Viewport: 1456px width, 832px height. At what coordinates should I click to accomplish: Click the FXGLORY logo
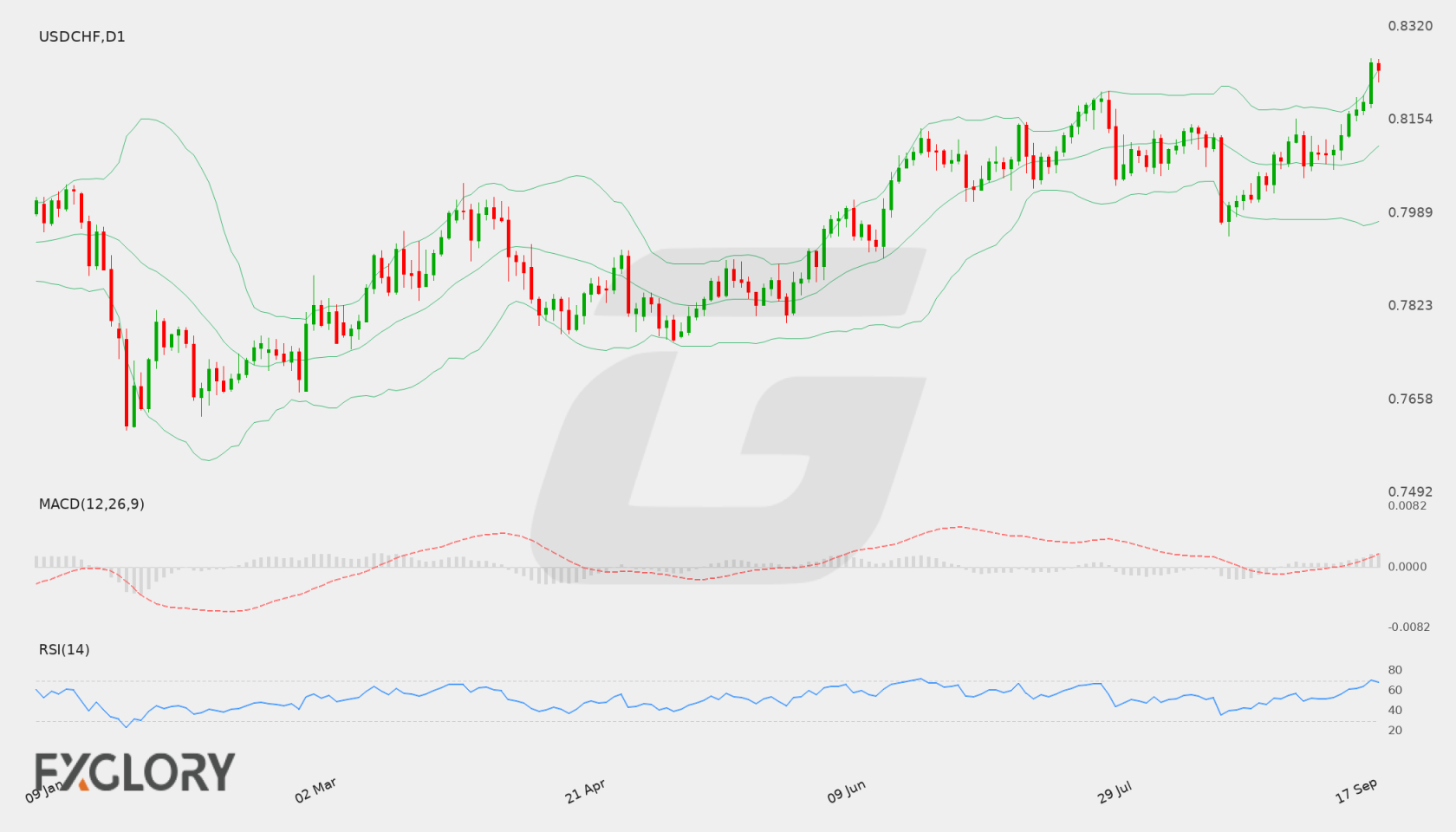click(134, 771)
